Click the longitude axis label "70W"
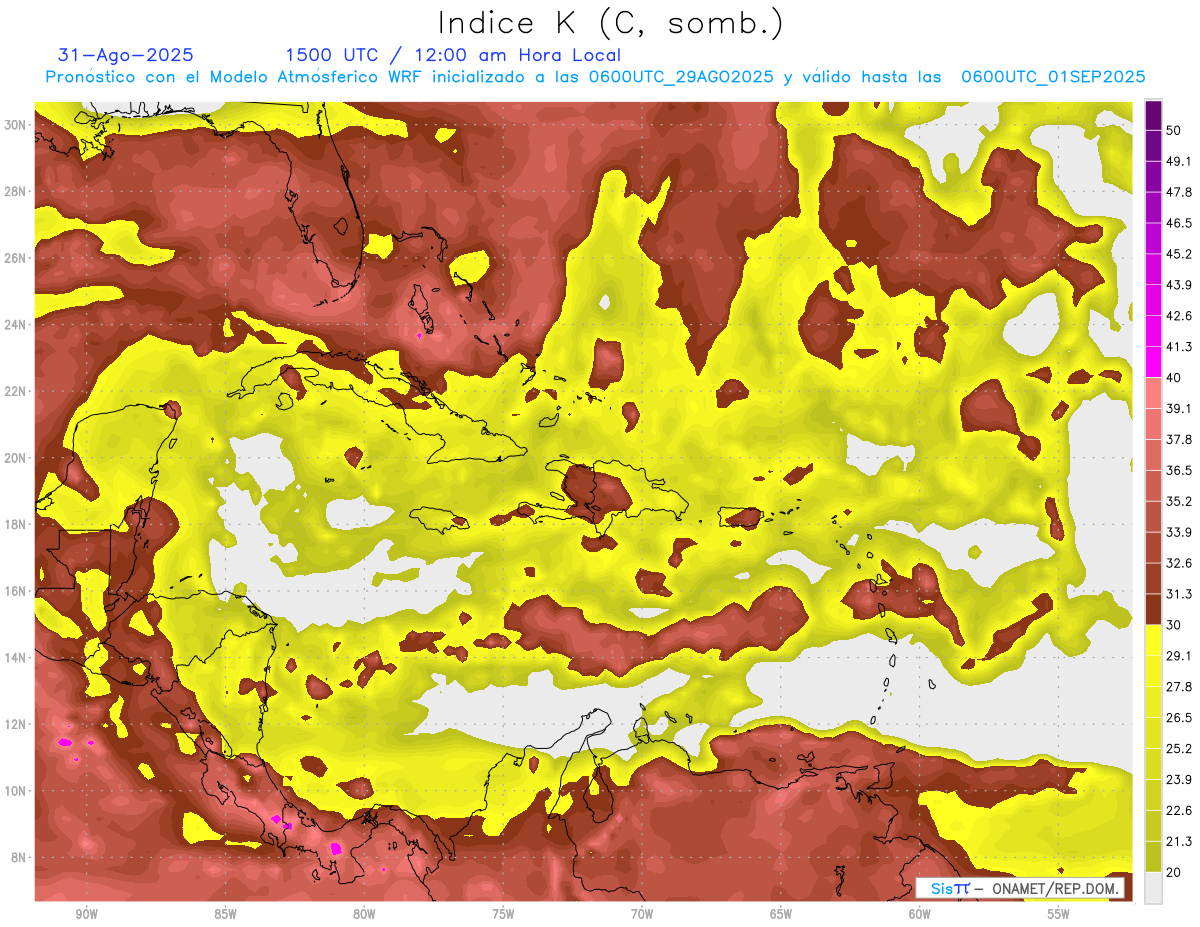The width and height of the screenshot is (1200, 927). pyautogui.click(x=642, y=915)
